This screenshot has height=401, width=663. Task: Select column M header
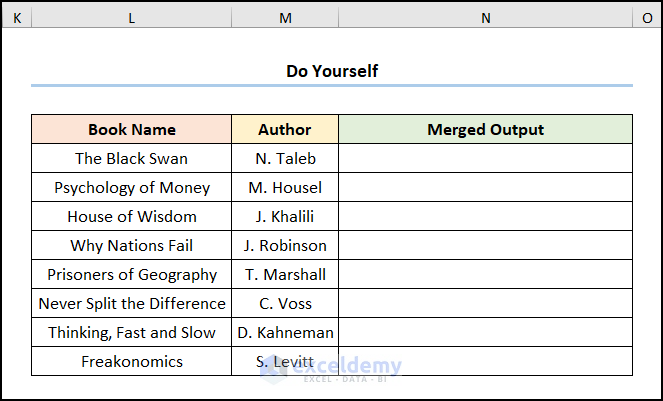pos(285,18)
